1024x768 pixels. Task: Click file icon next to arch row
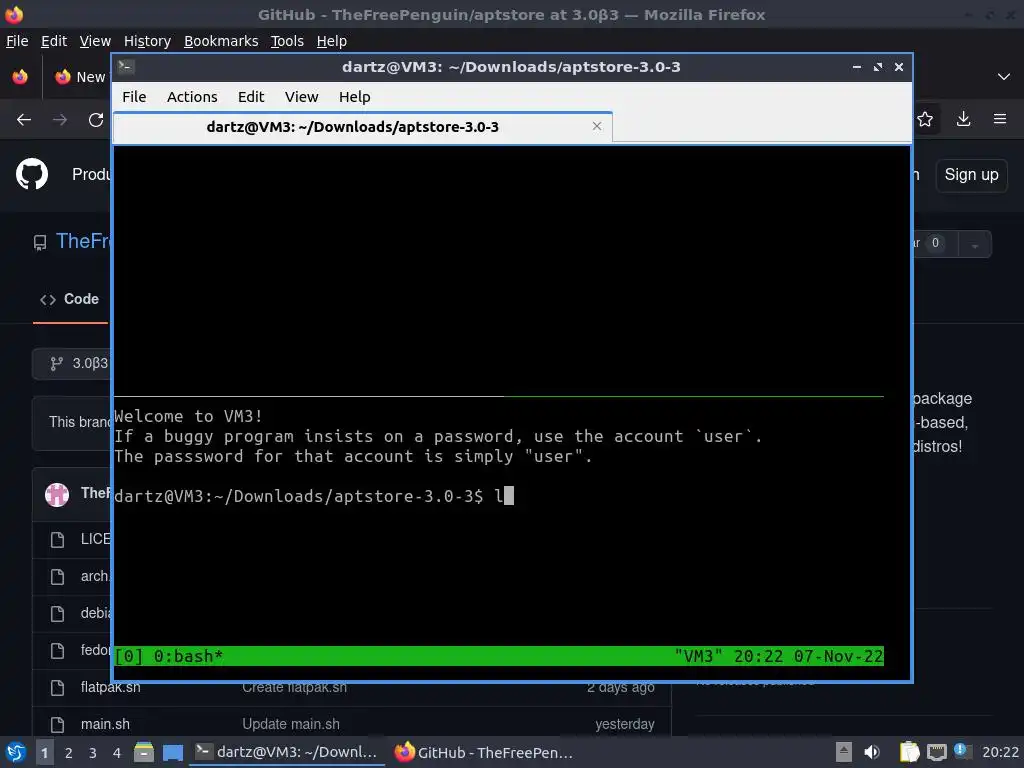click(57, 577)
